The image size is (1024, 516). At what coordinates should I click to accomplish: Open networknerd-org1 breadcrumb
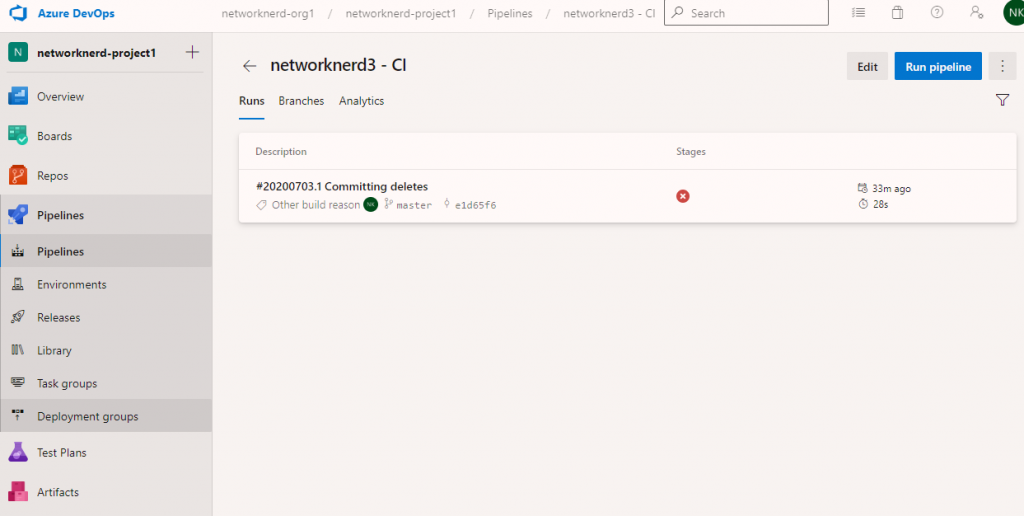click(268, 13)
